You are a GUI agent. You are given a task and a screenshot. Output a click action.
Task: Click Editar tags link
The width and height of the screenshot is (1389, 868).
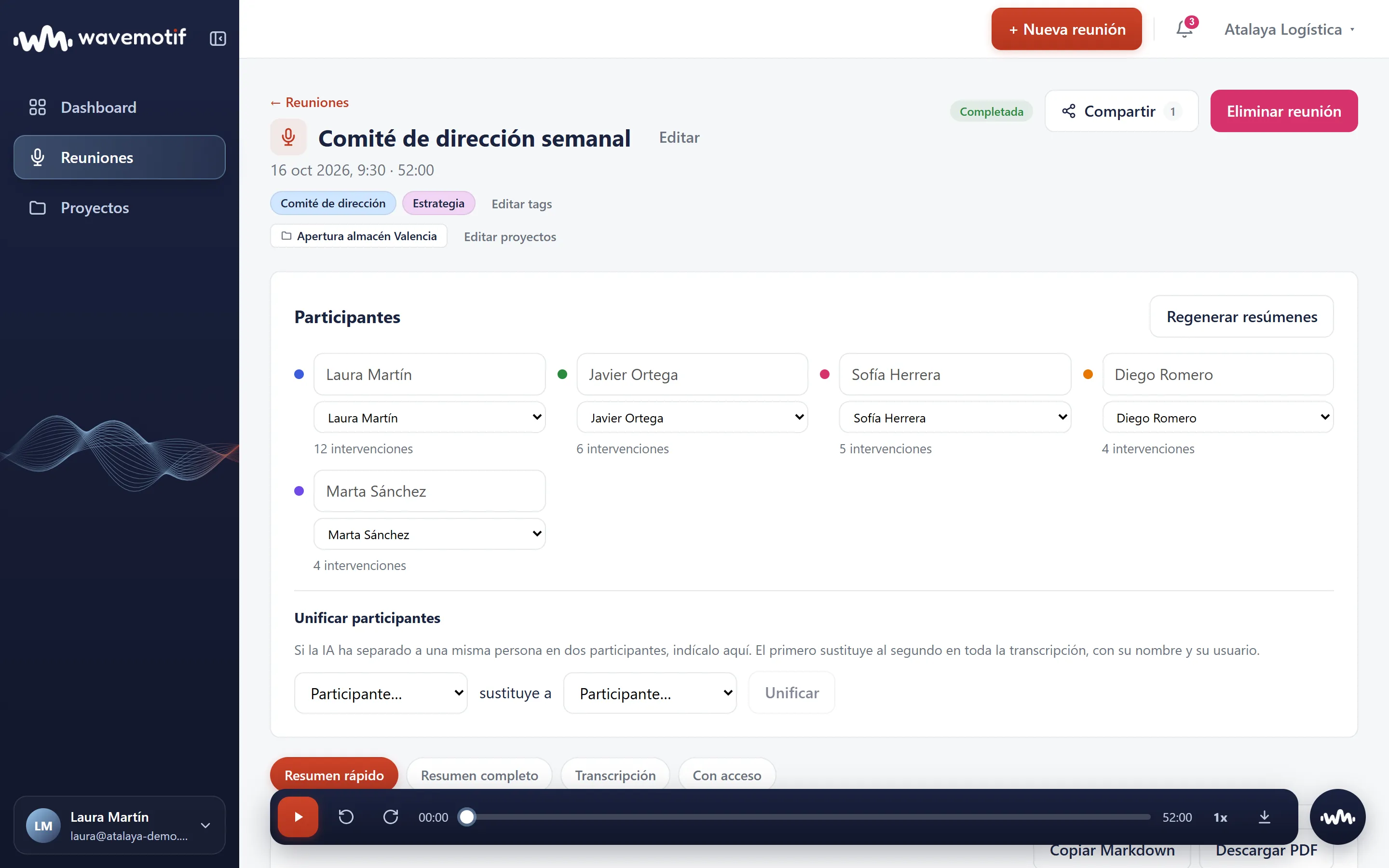[x=522, y=204]
